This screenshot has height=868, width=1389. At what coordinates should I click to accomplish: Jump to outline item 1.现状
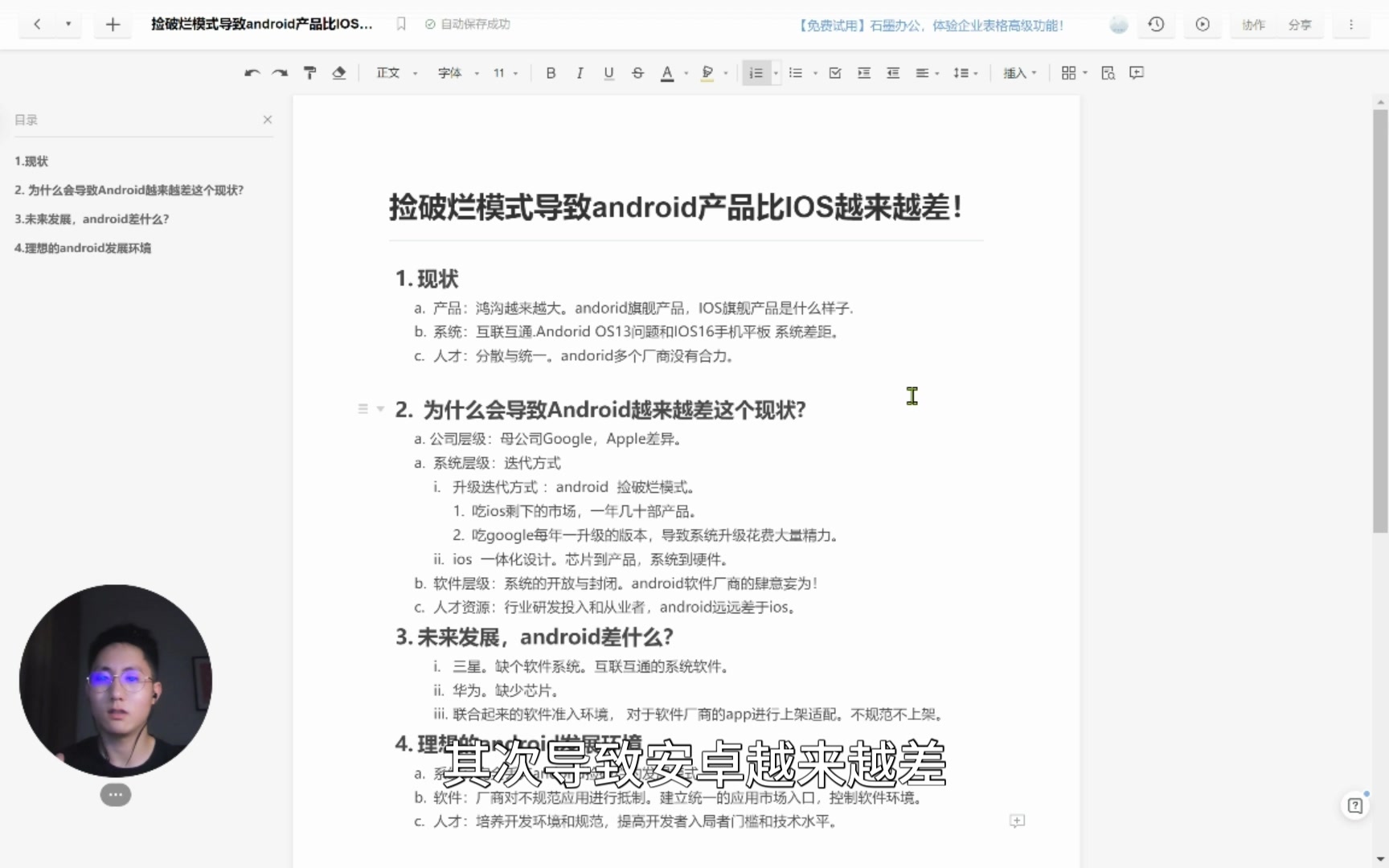pyautogui.click(x=31, y=162)
